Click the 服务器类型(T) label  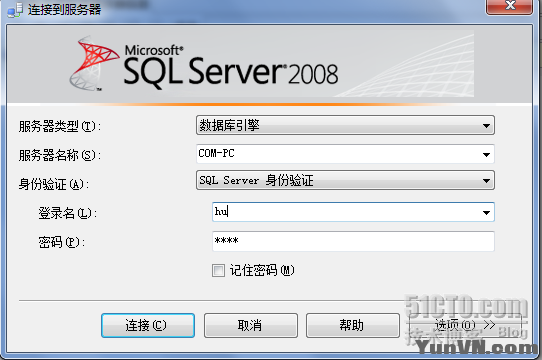click(59, 126)
